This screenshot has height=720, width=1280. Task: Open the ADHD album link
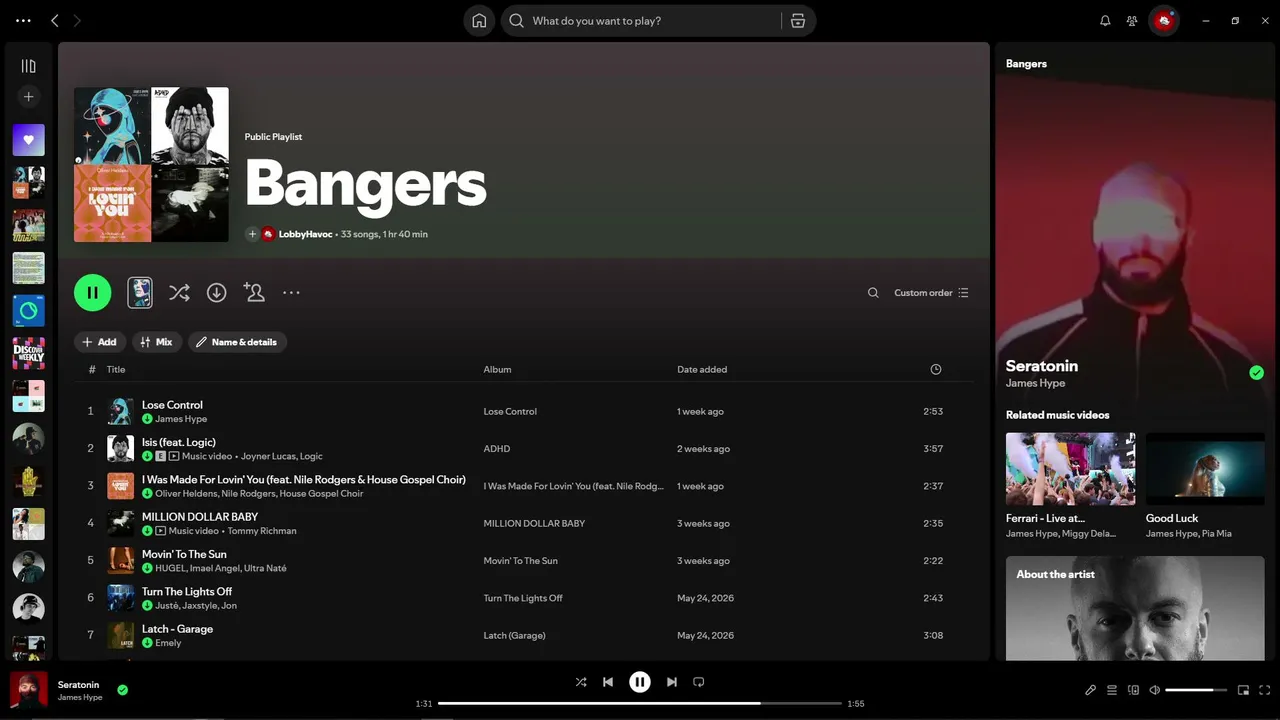(497, 449)
